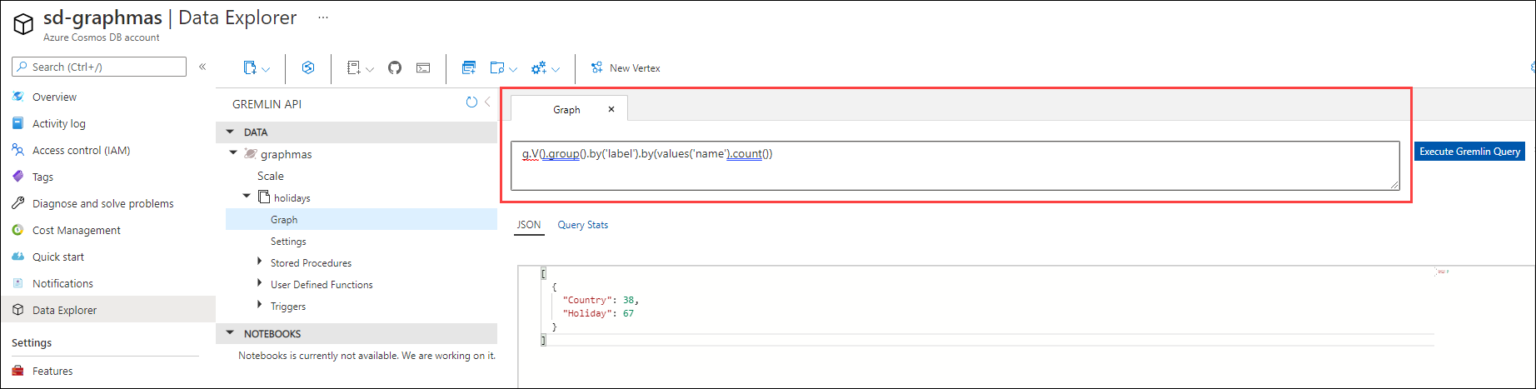Click the Search (Ctrl+/) box
This screenshot has width=1536, height=389.
[98, 66]
